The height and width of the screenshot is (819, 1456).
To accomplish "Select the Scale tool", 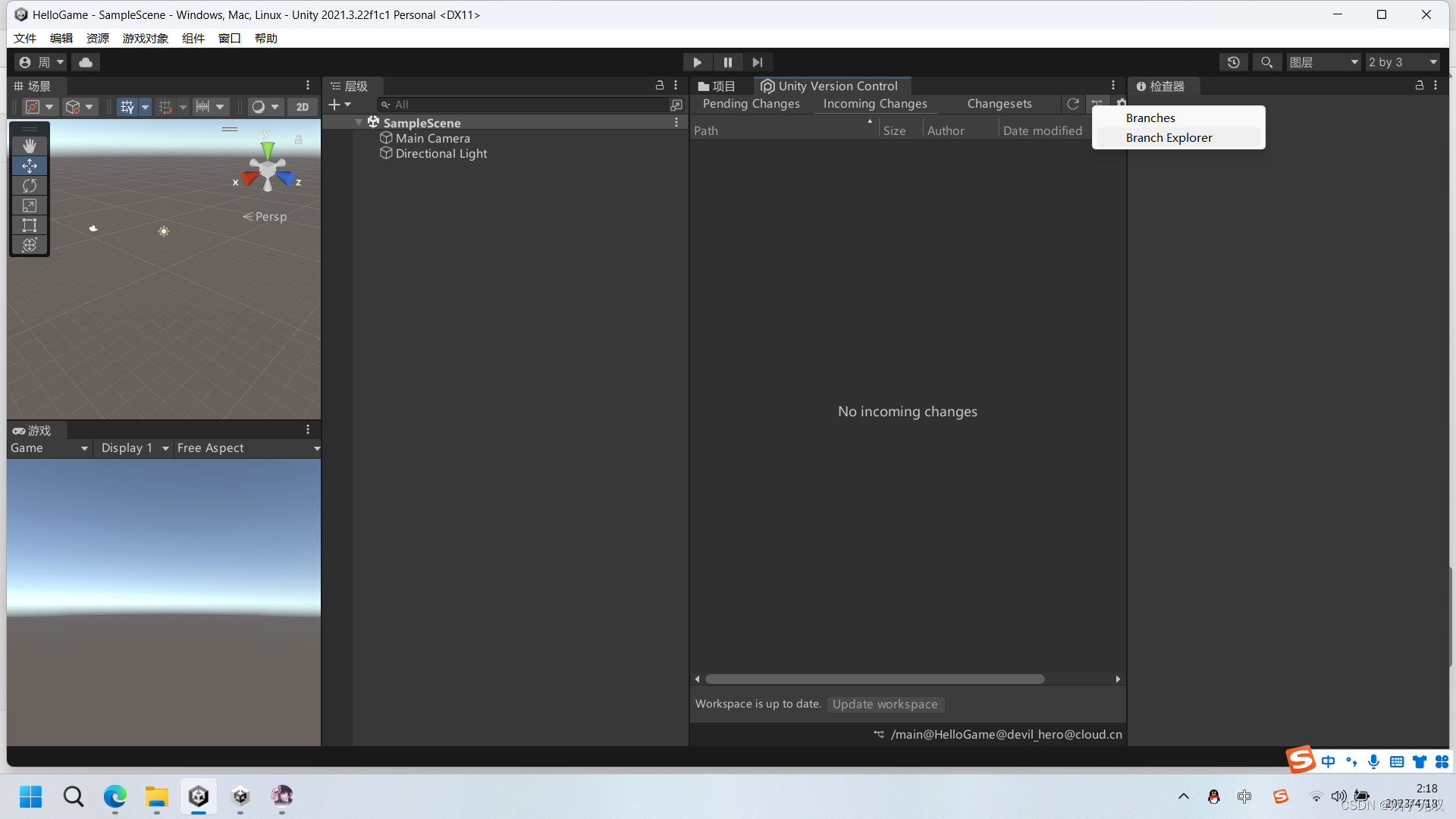I will 30,206.
